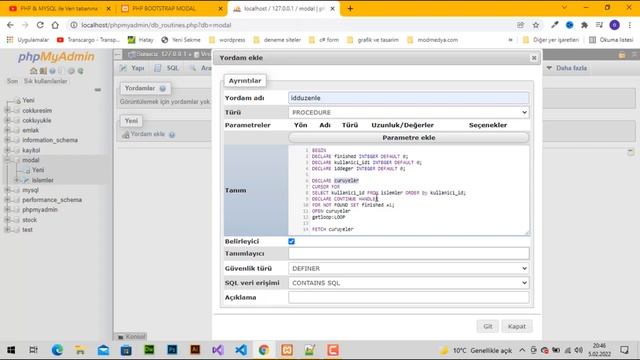Click Yordam ekle link behind dialog

[x=147, y=134]
